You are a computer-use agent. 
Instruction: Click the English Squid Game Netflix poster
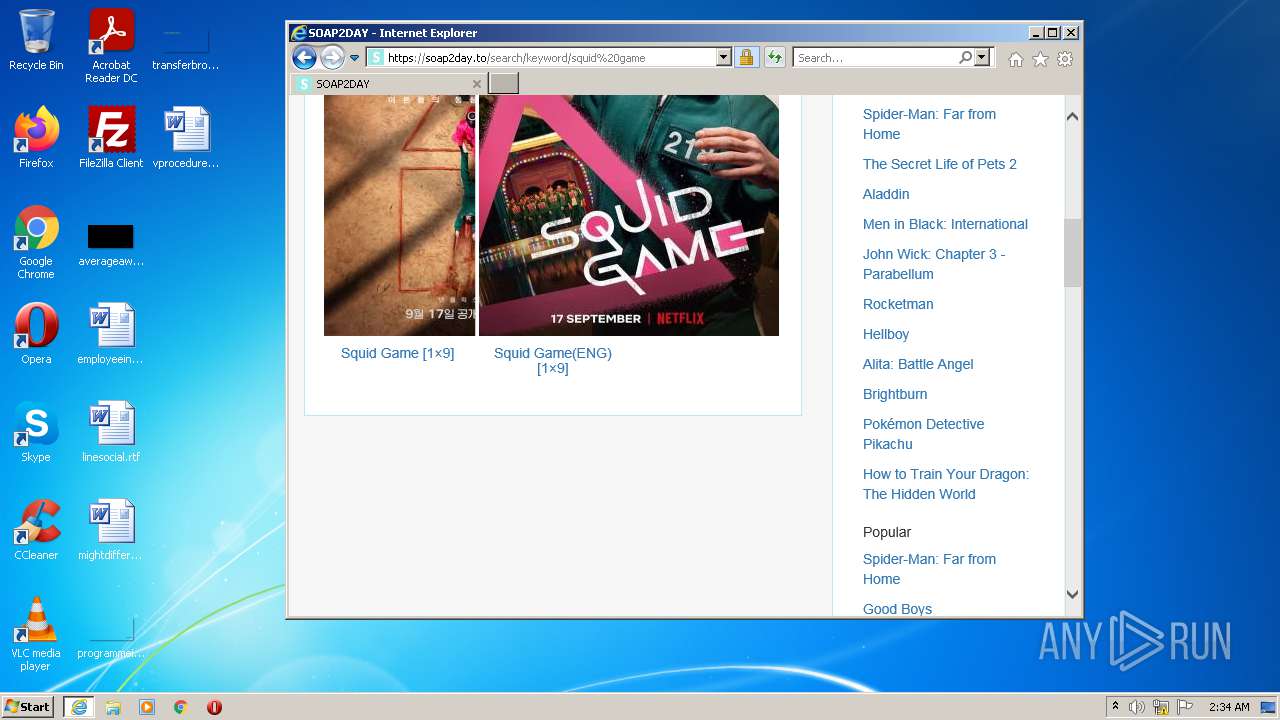(628, 215)
